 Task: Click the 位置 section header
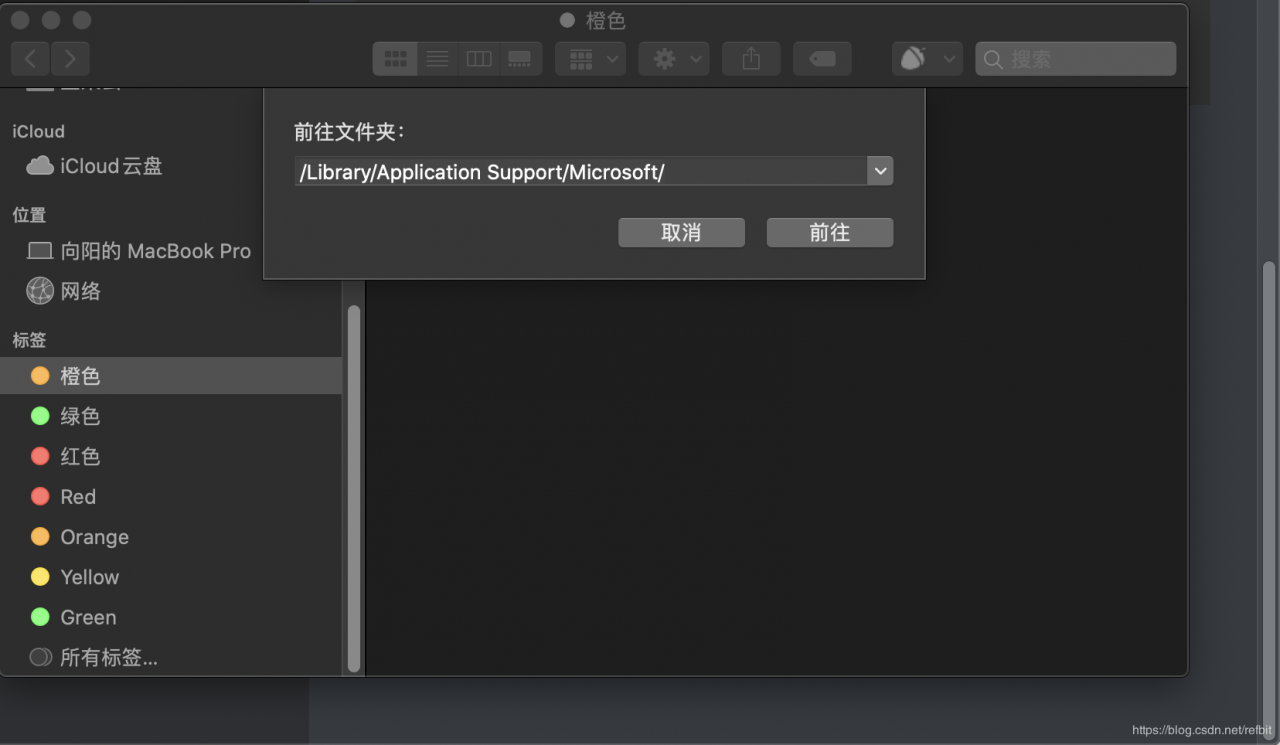[29, 215]
